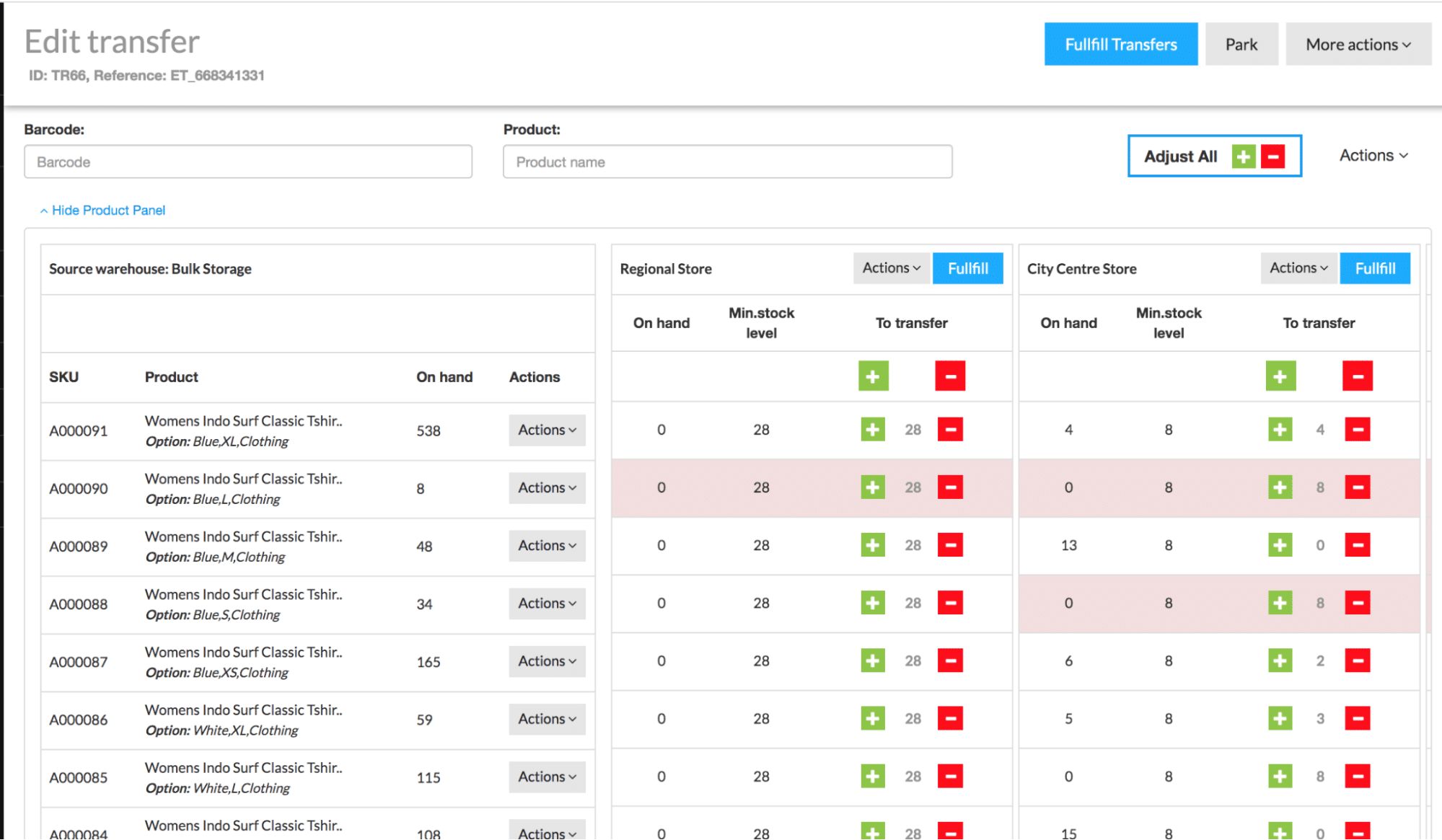This screenshot has height=840, width=1442.
Task: Increase Regional Store transfer for SKU A000087
Action: pyautogui.click(x=873, y=660)
